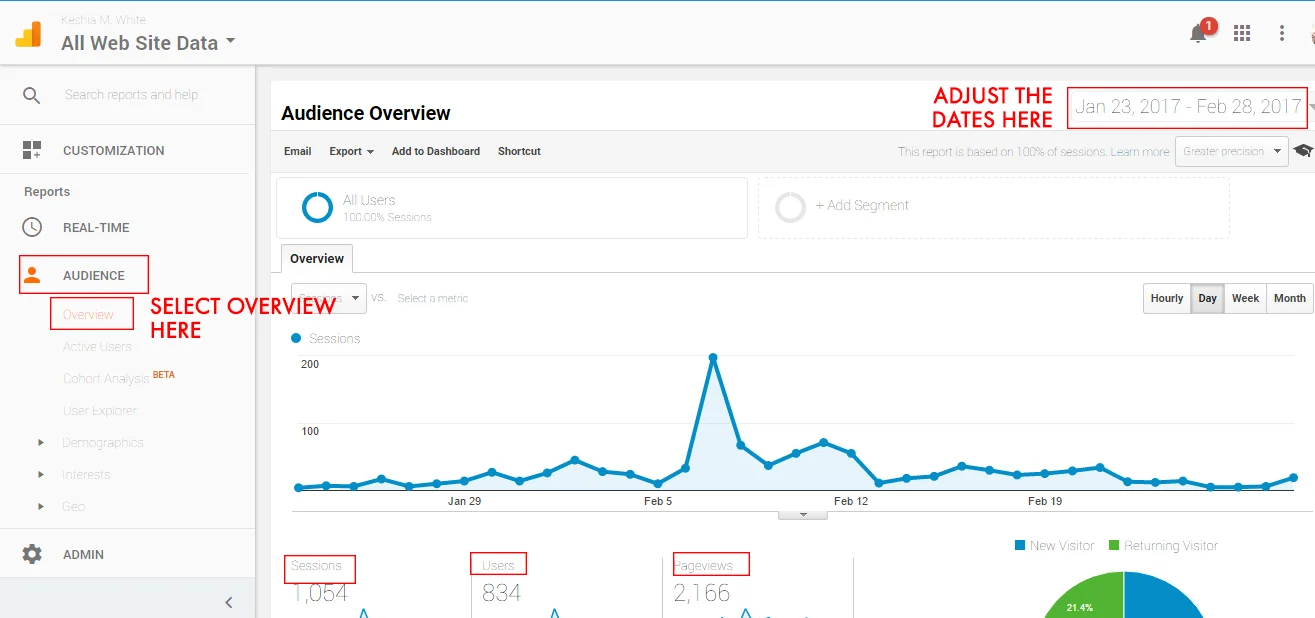The height and width of the screenshot is (618, 1315).
Task: Click + Add Segment
Action: click(x=862, y=205)
